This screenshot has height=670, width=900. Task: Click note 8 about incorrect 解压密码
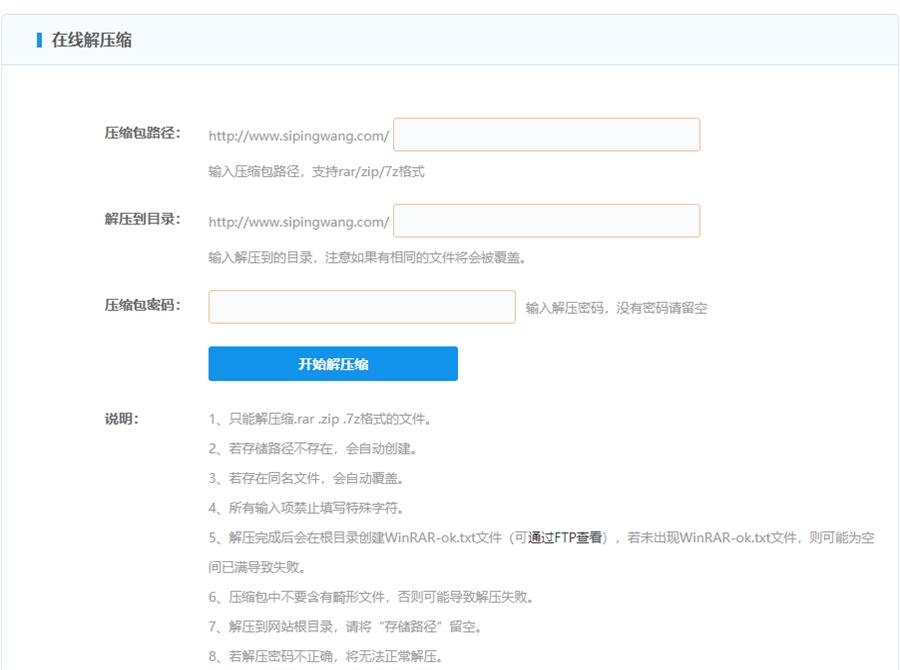[326, 657]
